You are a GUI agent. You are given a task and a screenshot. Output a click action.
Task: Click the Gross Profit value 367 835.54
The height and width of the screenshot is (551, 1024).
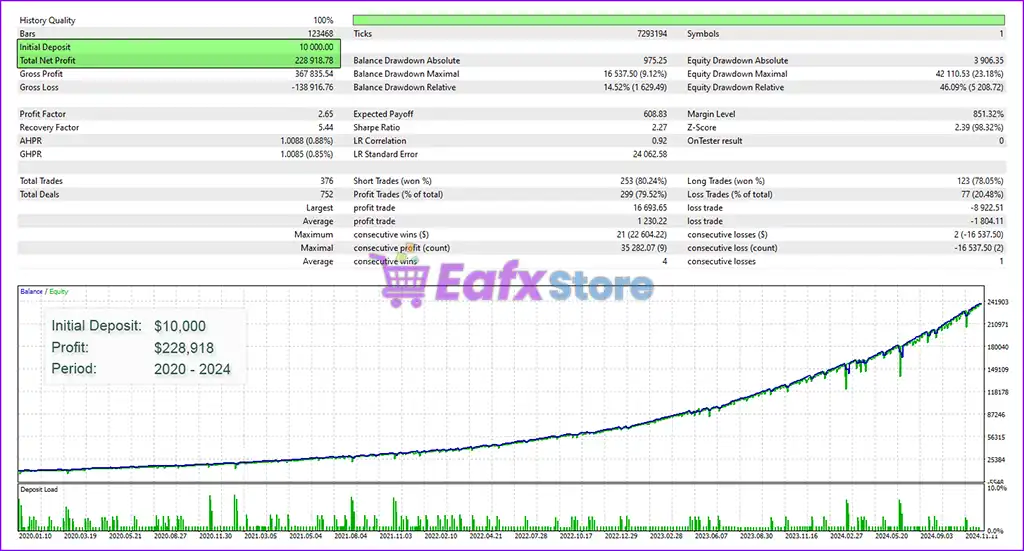tap(314, 74)
